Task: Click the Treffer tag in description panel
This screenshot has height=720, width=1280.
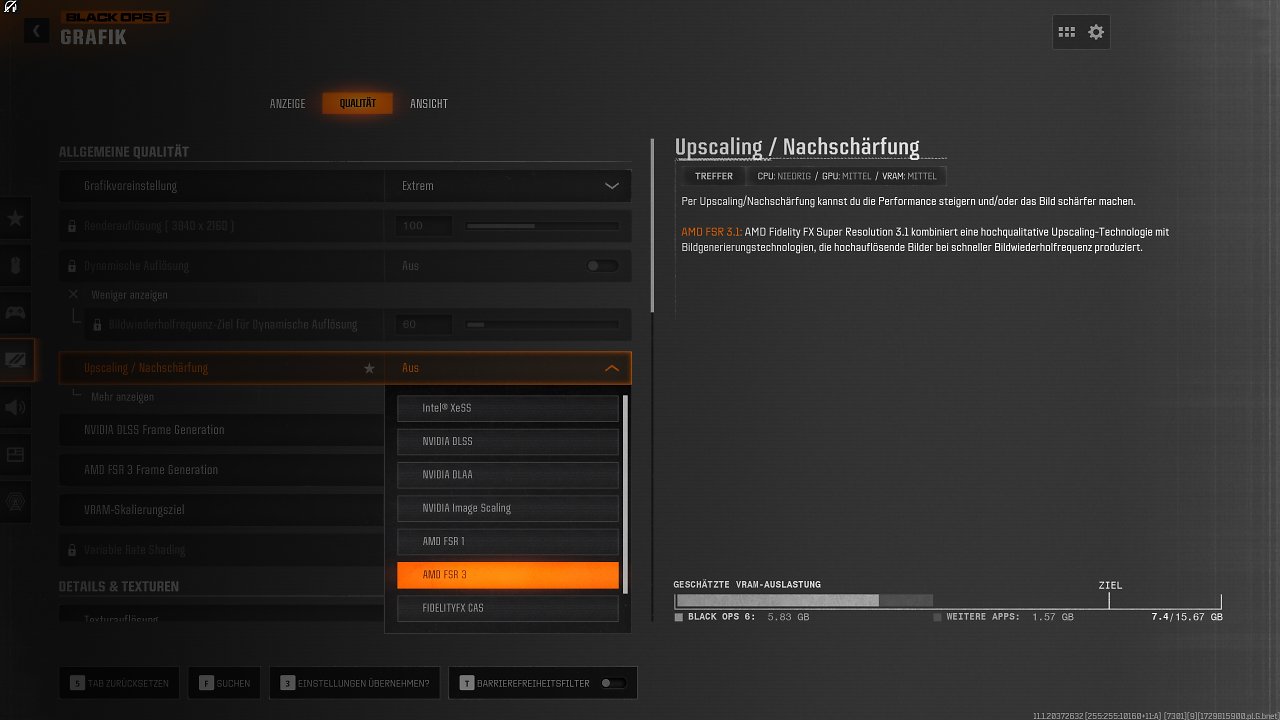Action: pos(714,176)
